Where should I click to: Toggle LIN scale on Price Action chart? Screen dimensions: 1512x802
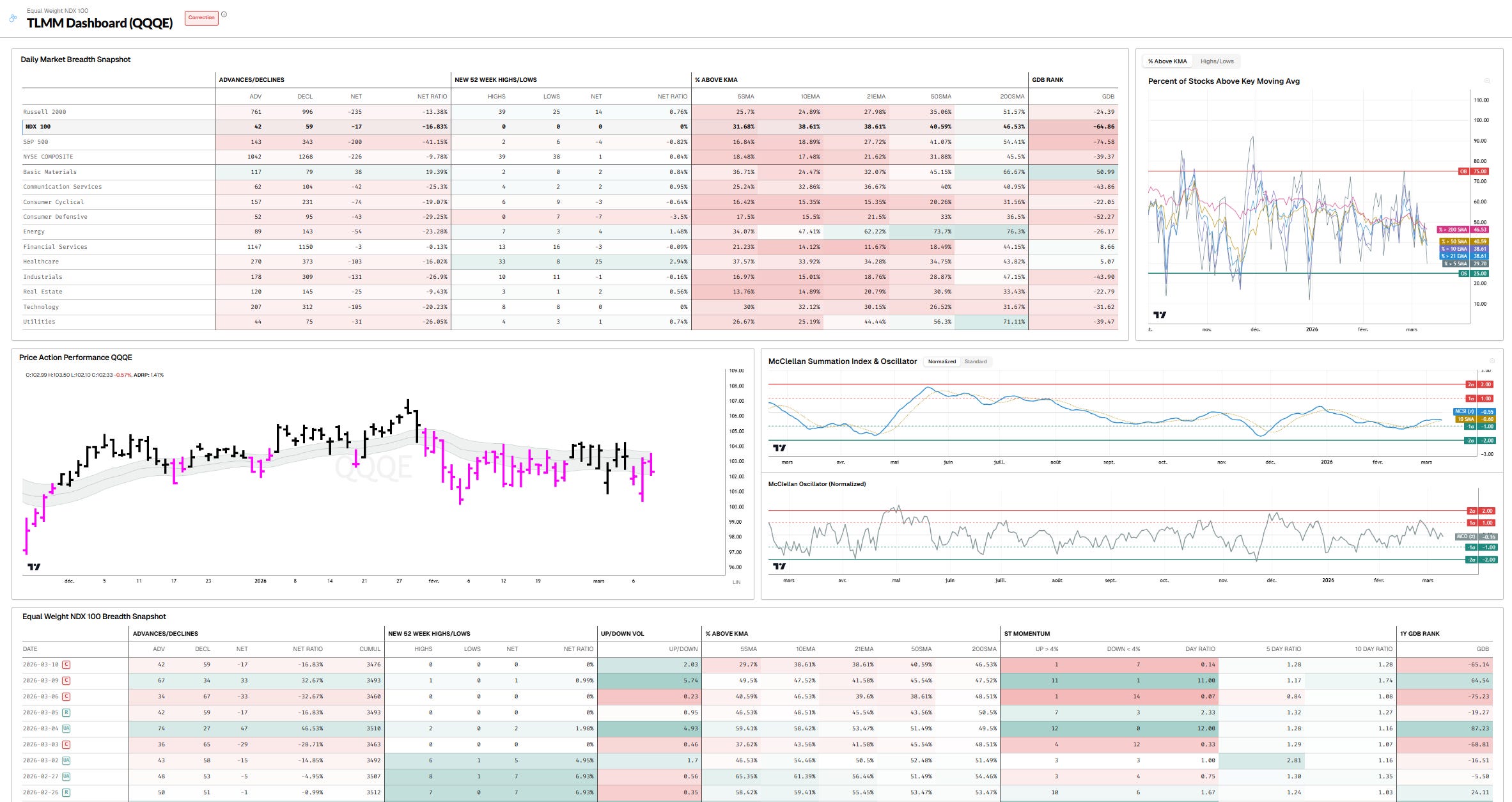737,582
